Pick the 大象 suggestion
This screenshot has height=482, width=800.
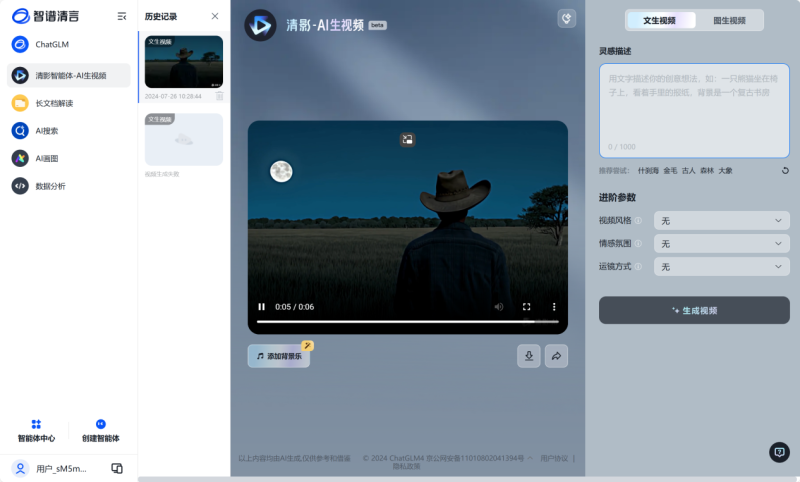(x=726, y=170)
